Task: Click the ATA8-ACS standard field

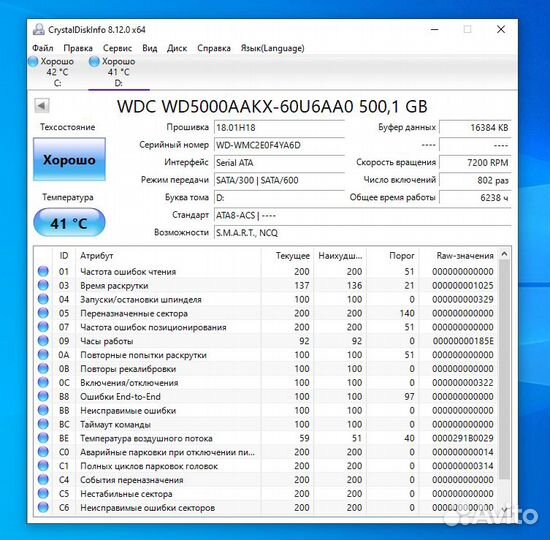Action: point(362,215)
